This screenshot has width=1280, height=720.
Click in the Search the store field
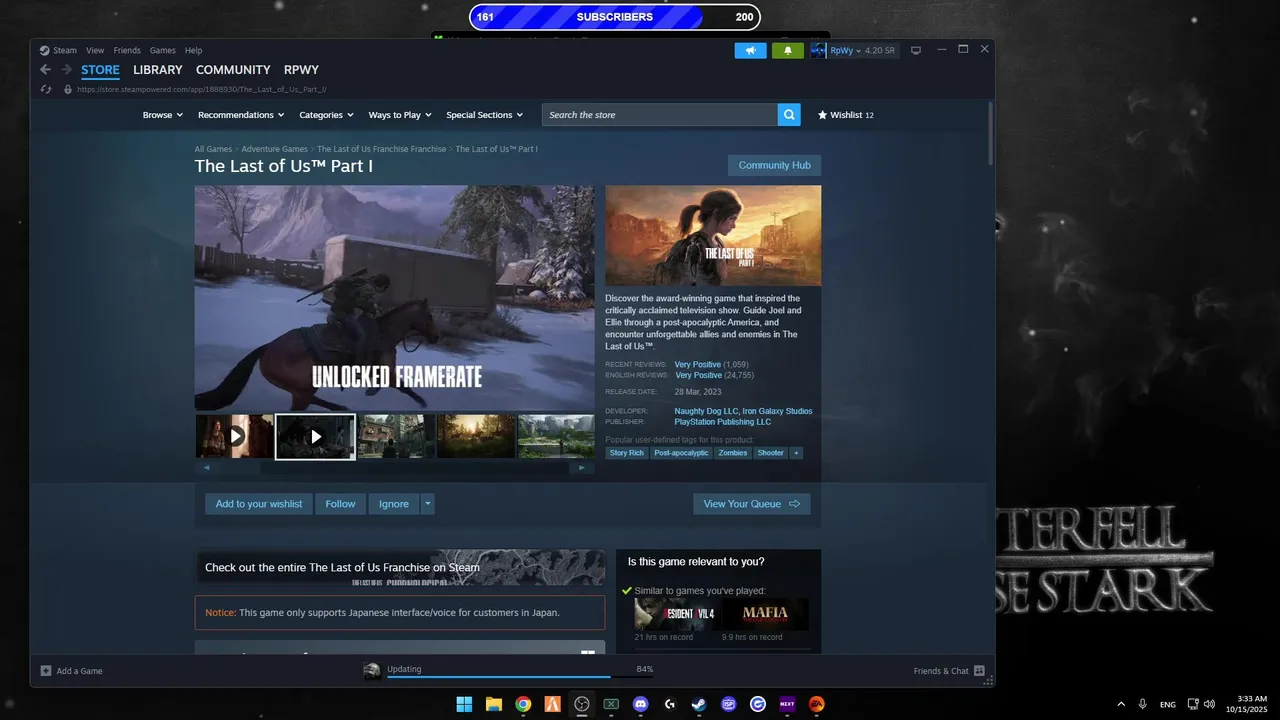[660, 115]
